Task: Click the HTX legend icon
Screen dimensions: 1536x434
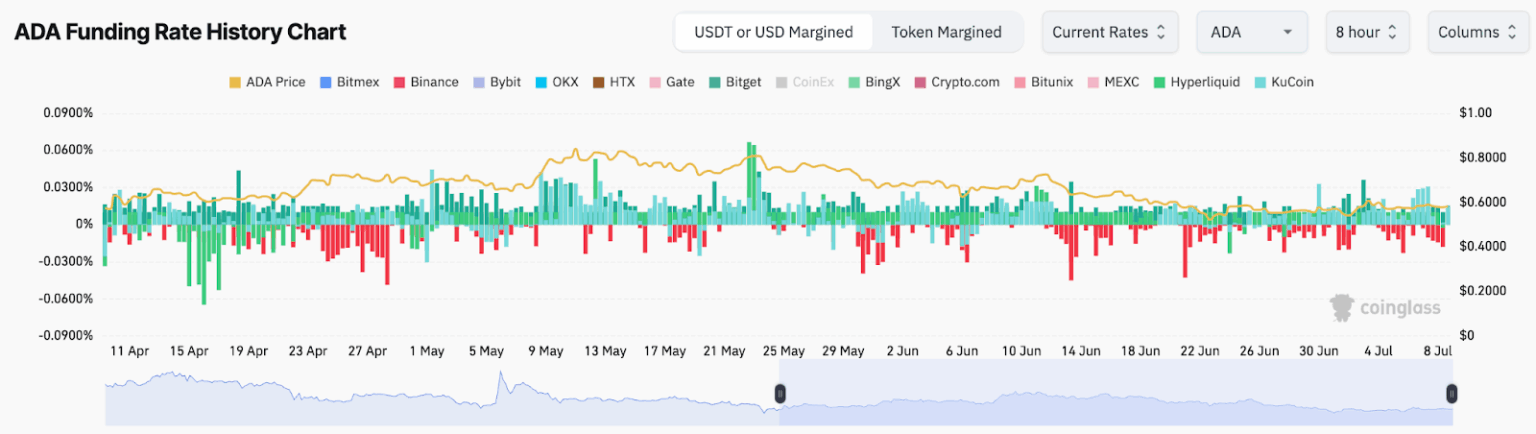Action: pyautogui.click(x=600, y=82)
